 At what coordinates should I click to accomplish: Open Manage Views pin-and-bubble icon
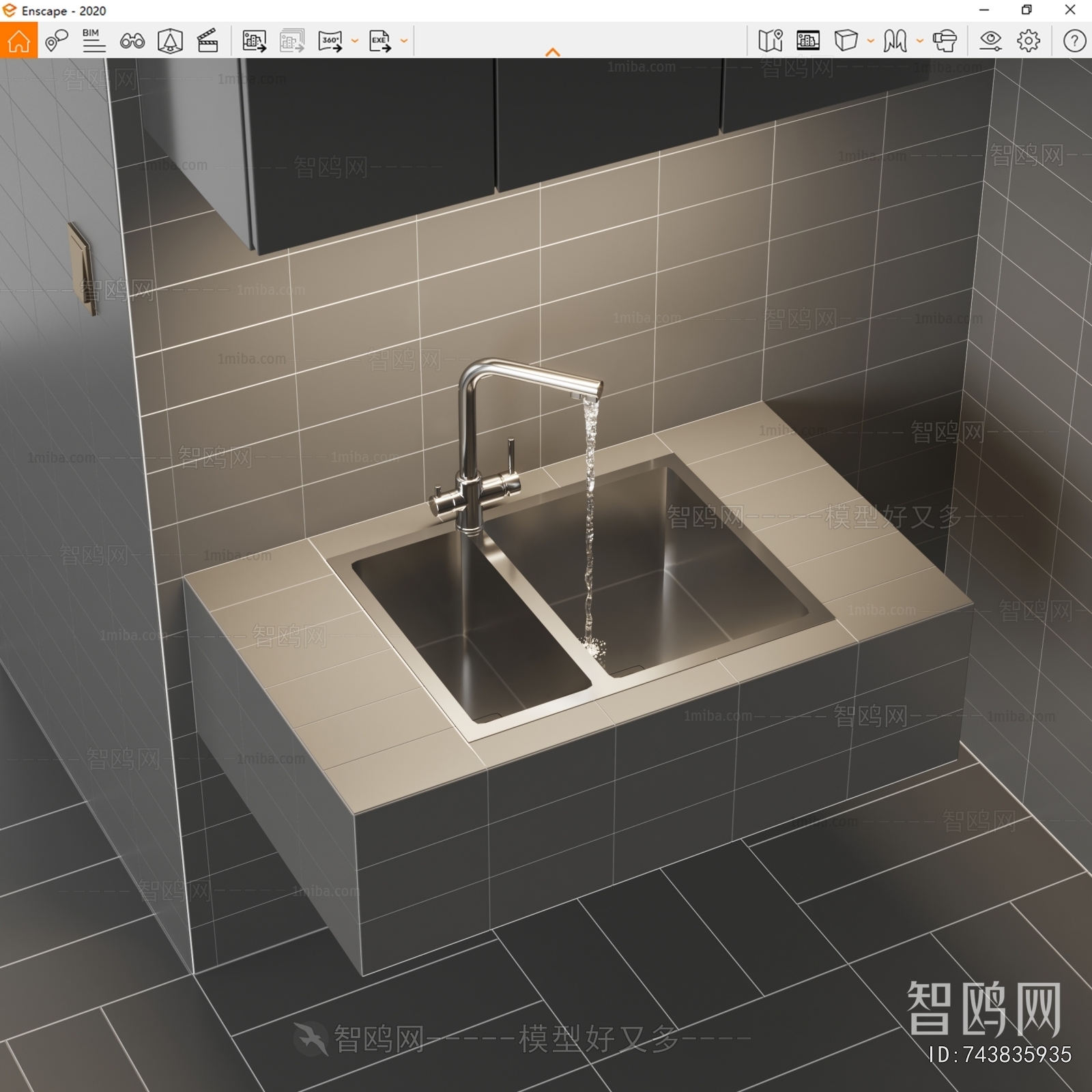click(57, 41)
